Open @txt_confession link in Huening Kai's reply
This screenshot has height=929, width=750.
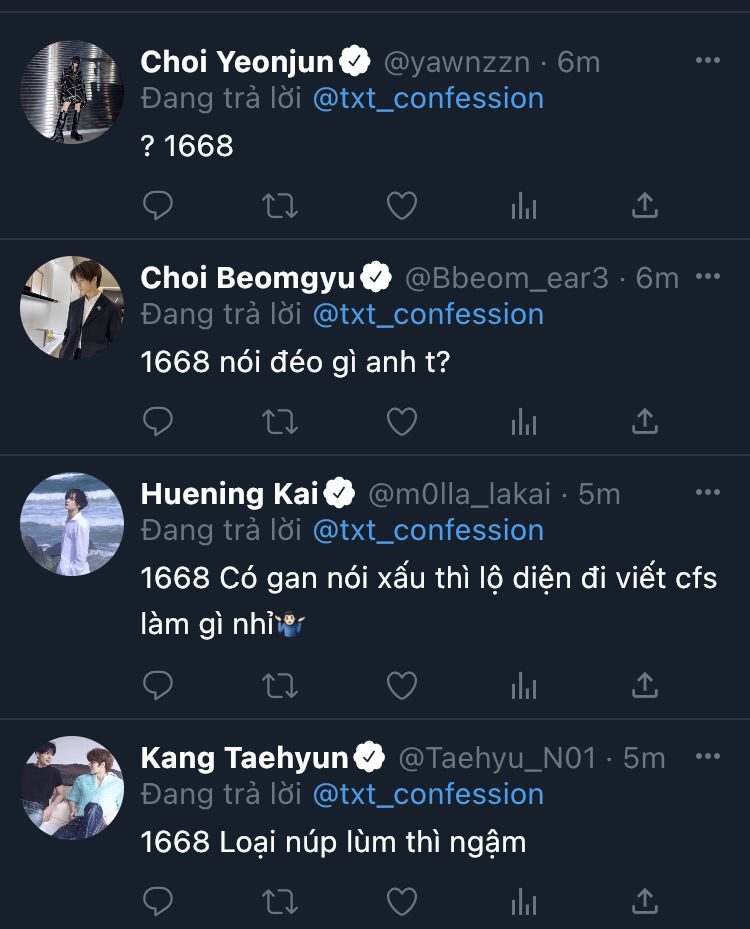point(428,530)
